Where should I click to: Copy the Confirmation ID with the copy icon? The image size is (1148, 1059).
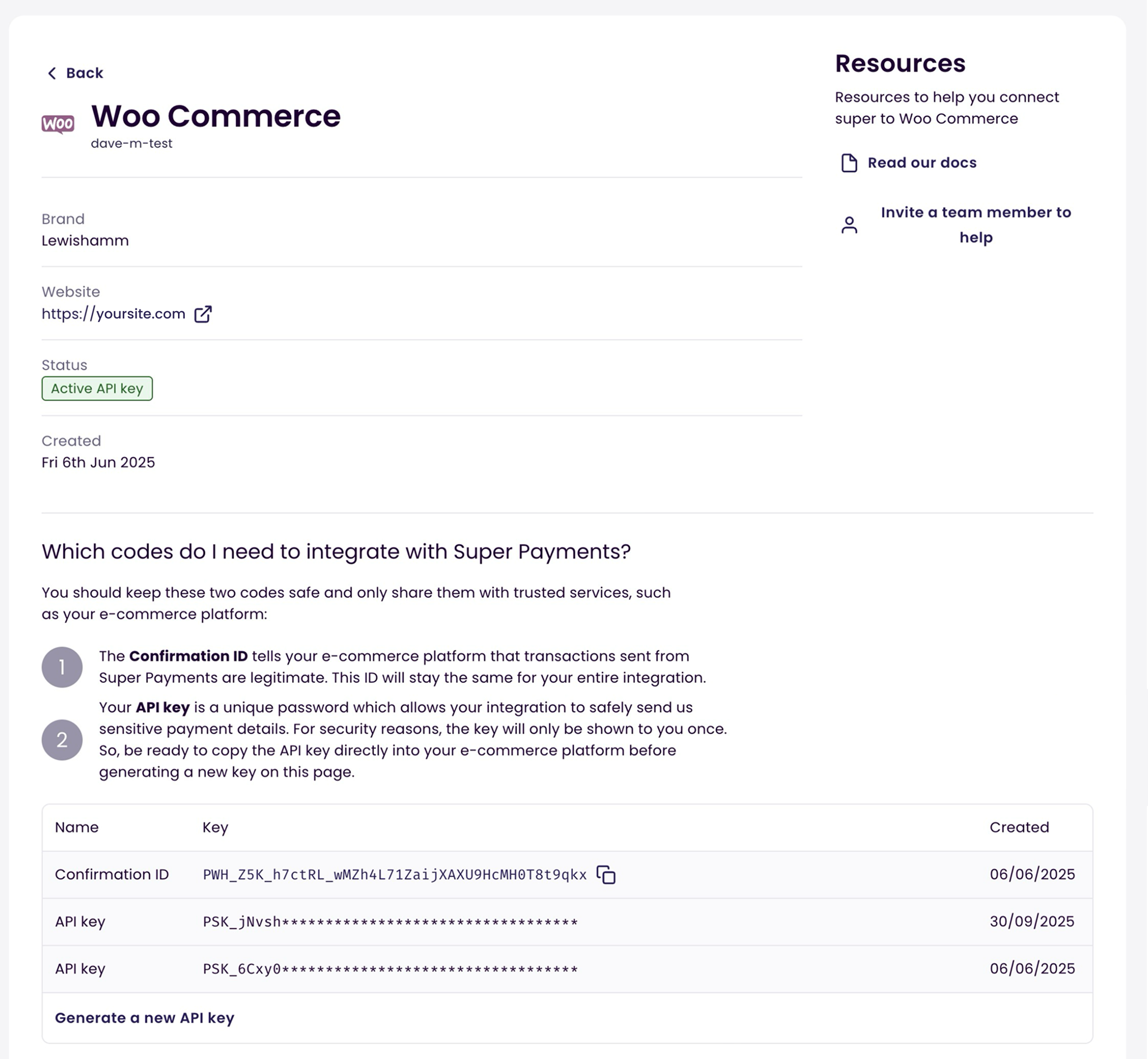click(606, 874)
